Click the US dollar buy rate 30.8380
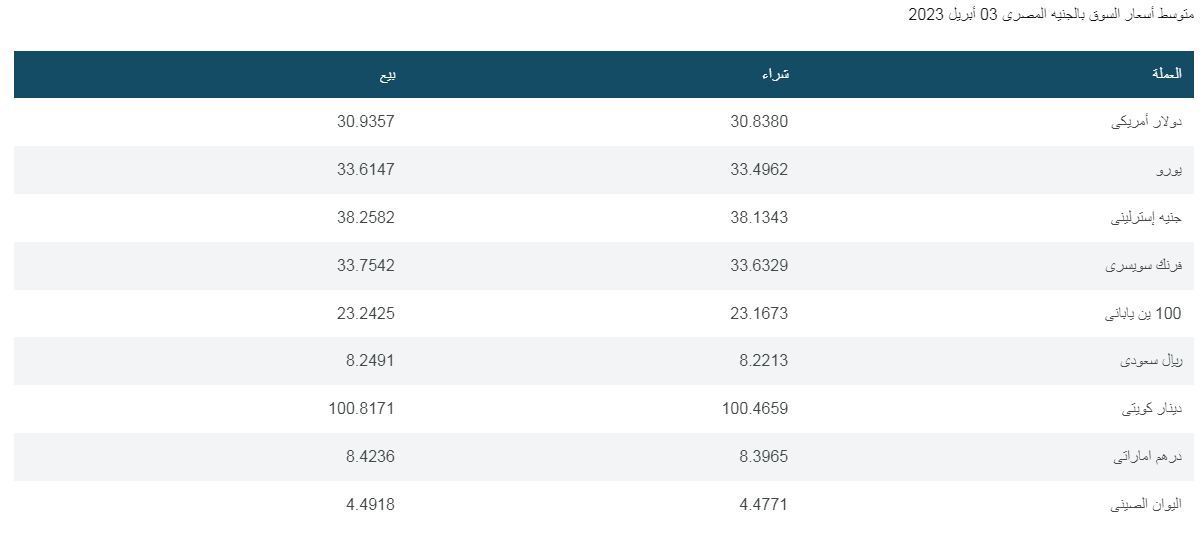The width and height of the screenshot is (1202, 557). 759,122
